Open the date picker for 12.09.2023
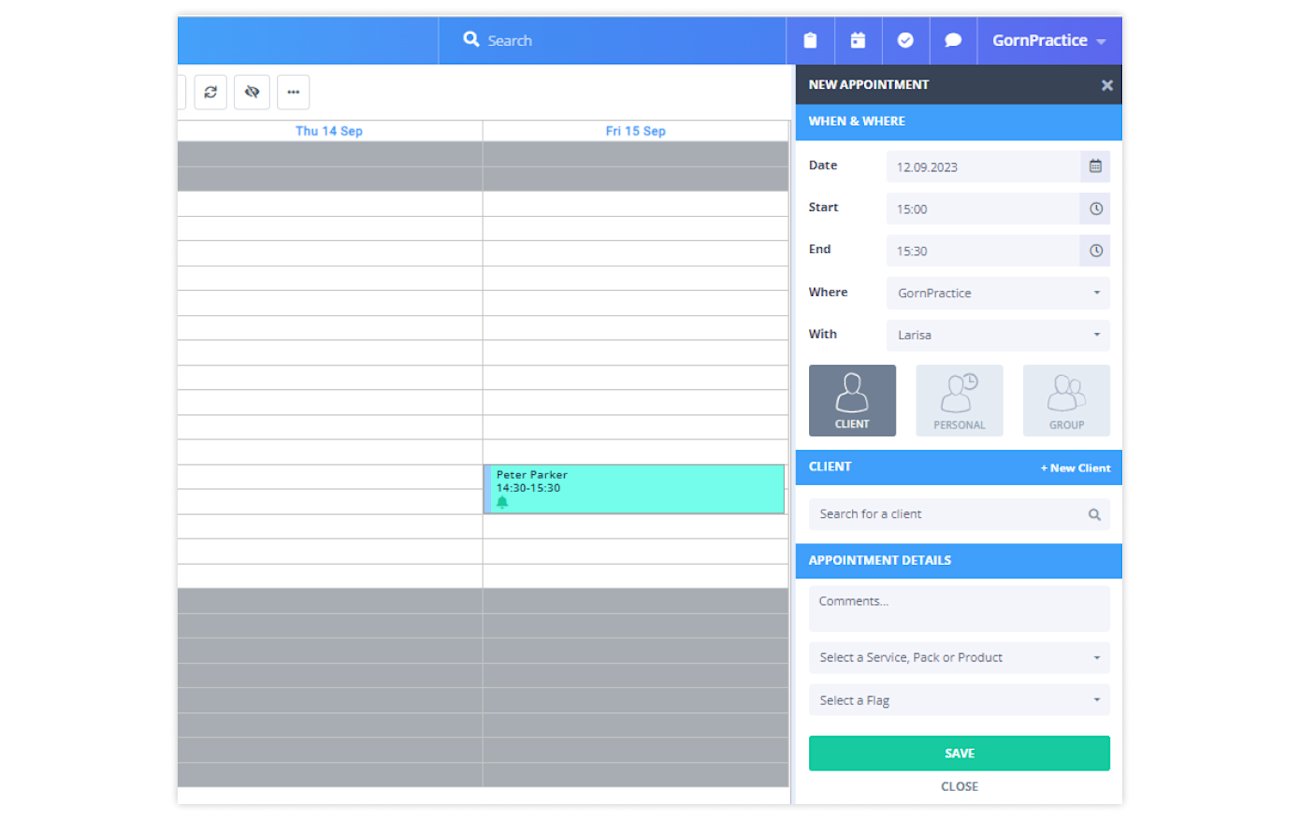The height and width of the screenshot is (819, 1300). point(1097,166)
